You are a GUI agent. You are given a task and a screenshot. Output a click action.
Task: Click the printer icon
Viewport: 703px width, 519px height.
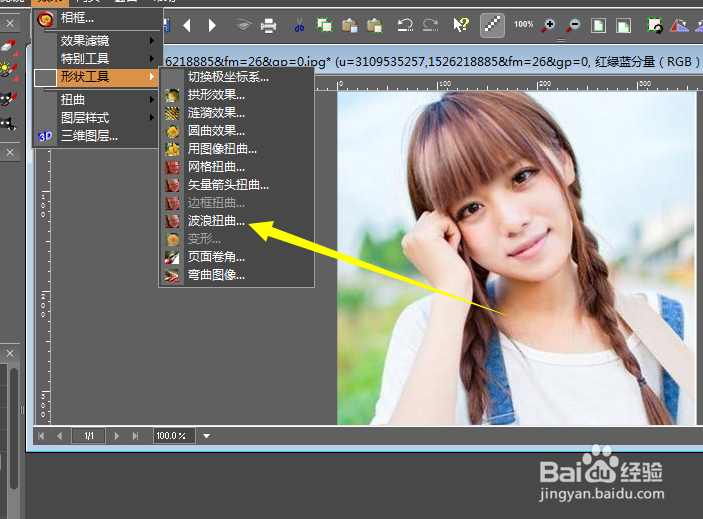pyautogui.click(x=268, y=26)
